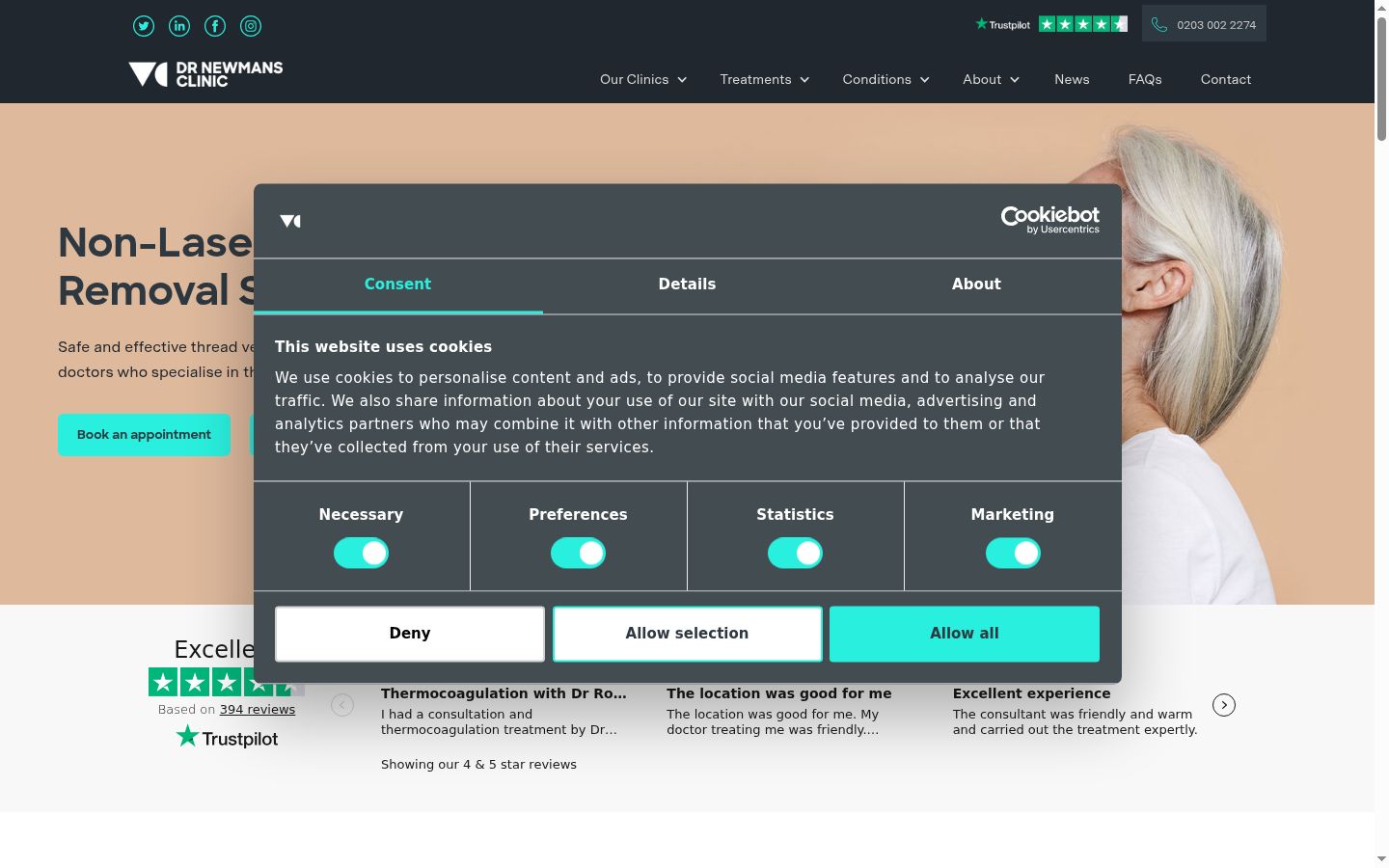Open The location was good for me review
Image resolution: width=1389 pixels, height=868 pixels.
click(779, 693)
